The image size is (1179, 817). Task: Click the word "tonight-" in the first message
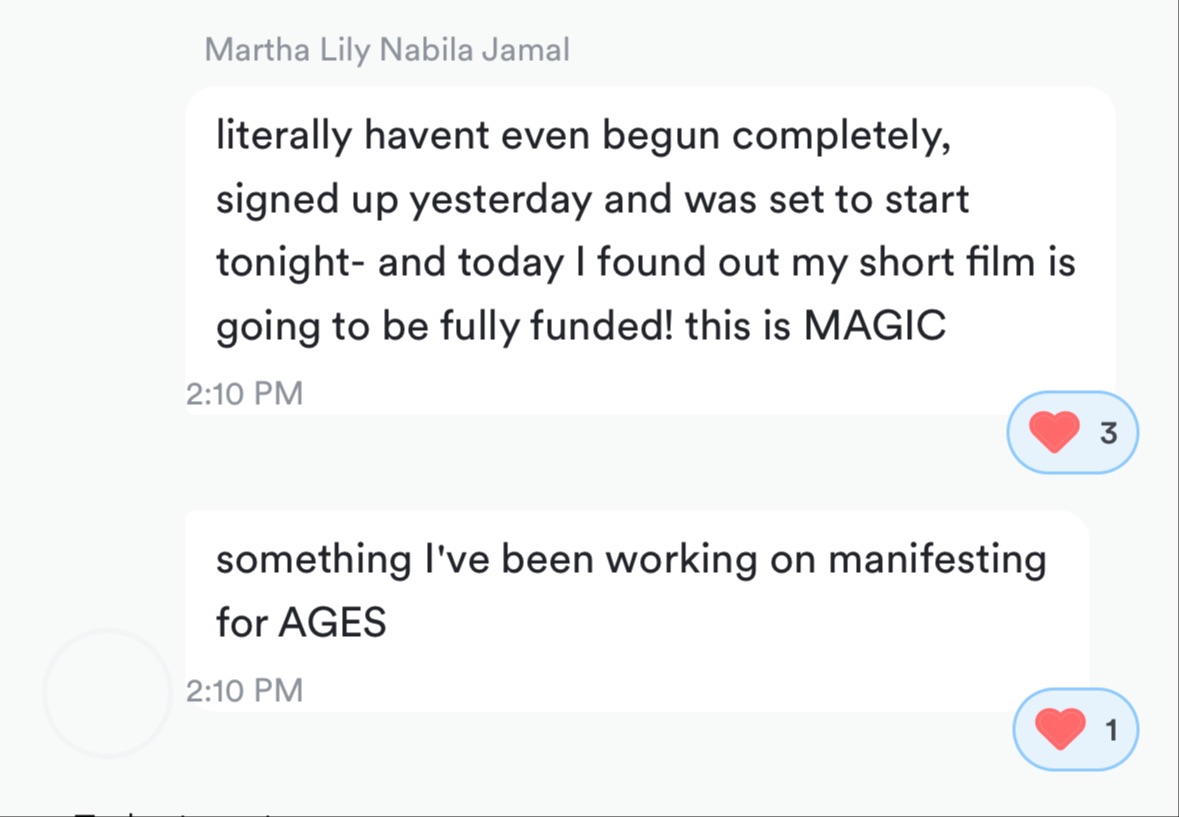(x=289, y=263)
